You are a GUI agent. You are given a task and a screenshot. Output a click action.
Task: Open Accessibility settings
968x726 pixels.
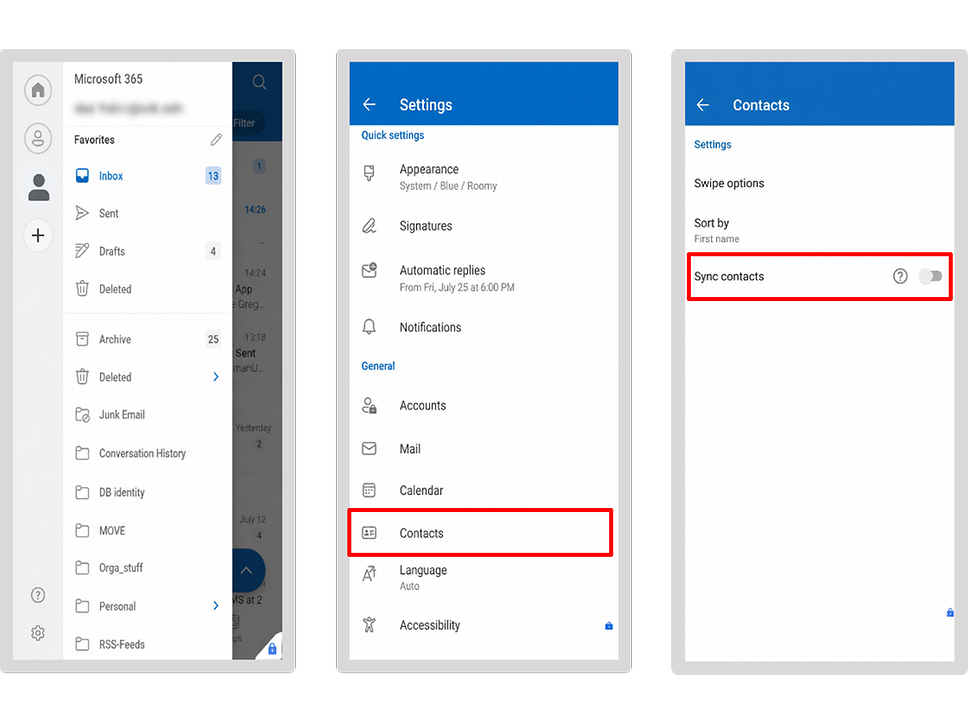tap(483, 625)
